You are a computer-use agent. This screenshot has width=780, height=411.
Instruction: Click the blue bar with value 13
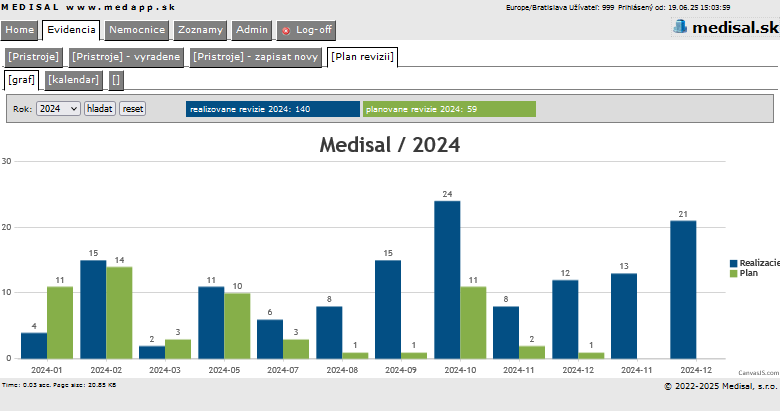pos(624,316)
